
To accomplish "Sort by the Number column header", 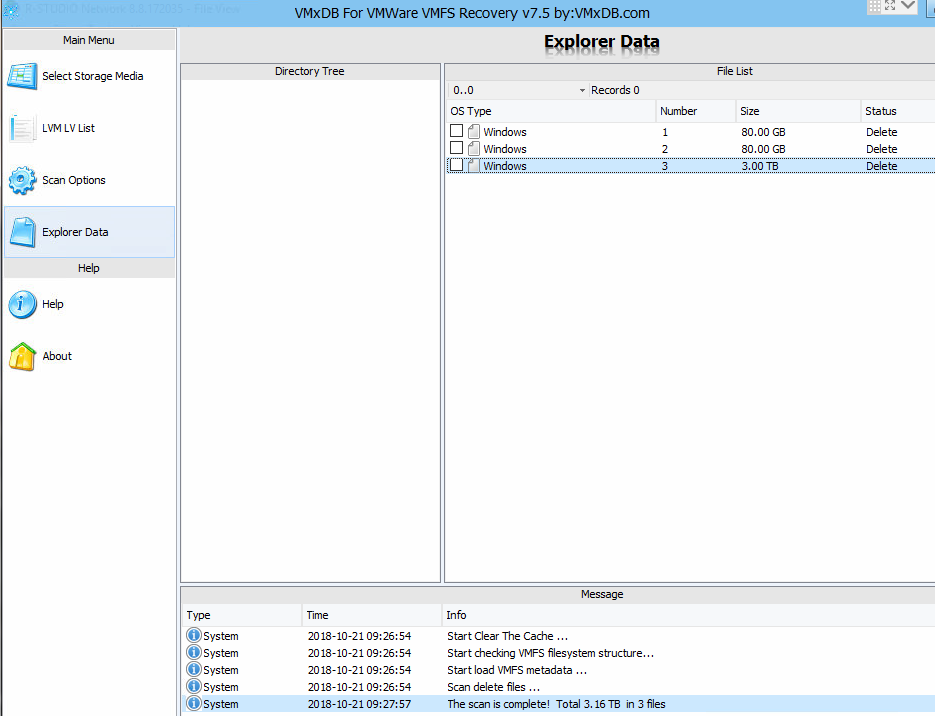I will point(695,111).
